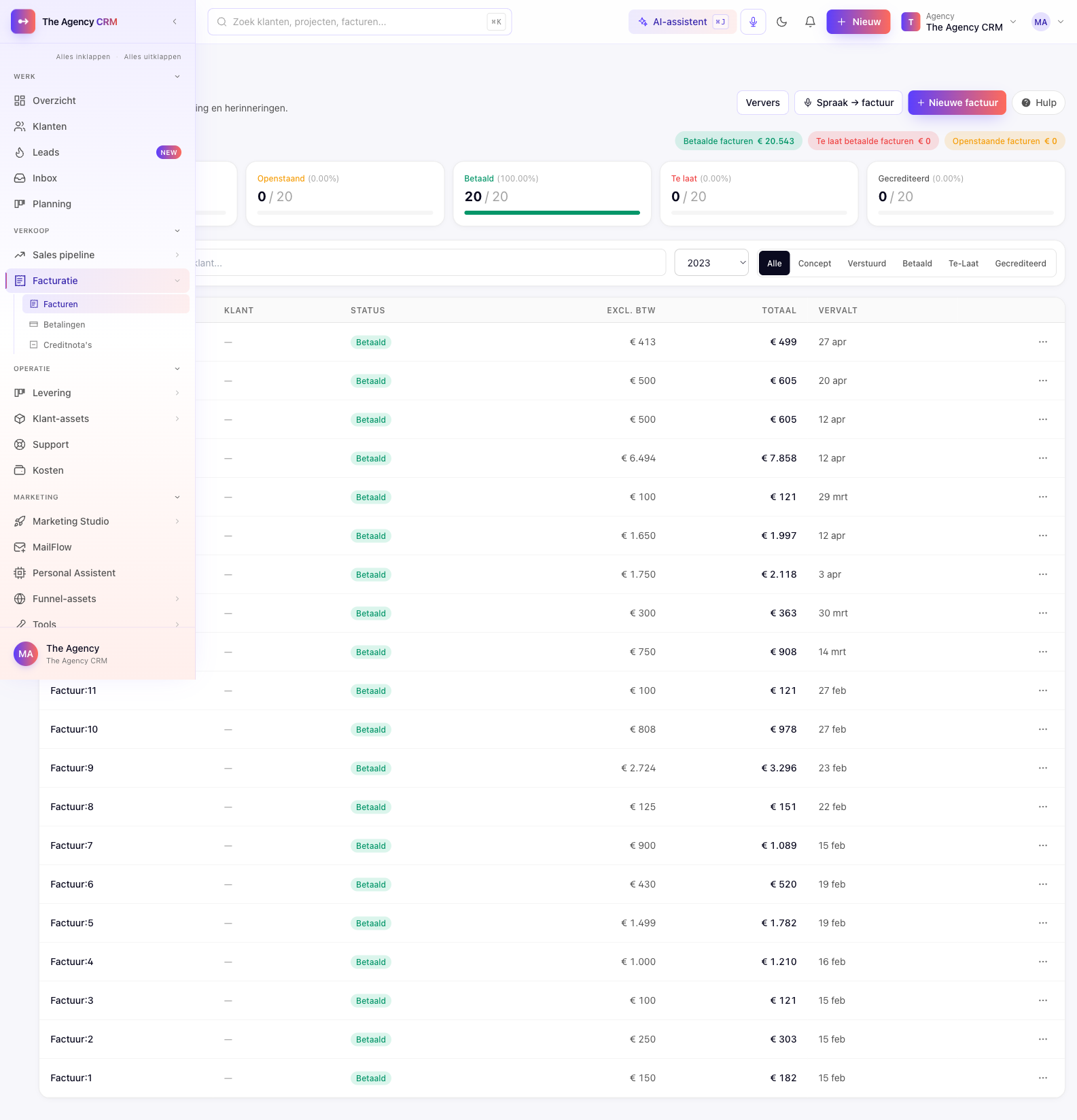This screenshot has height=1120, width=1077.
Task: Expand Klant-assets submenu
Action: point(177,419)
